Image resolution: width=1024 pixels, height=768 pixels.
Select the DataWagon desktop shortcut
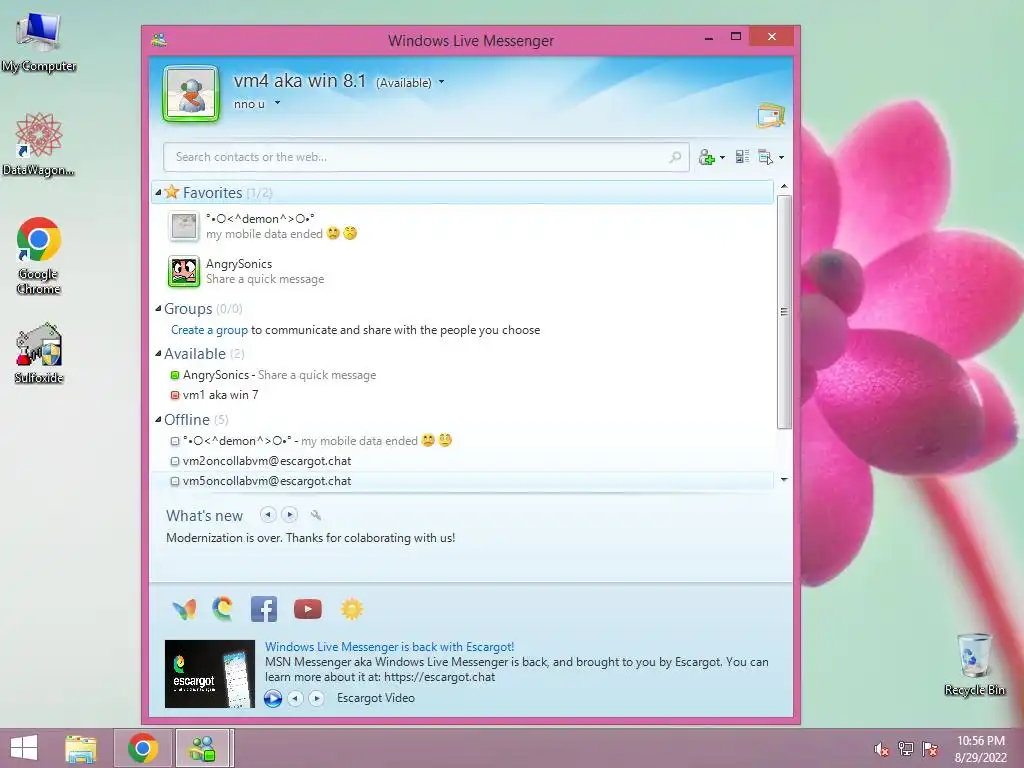click(39, 144)
